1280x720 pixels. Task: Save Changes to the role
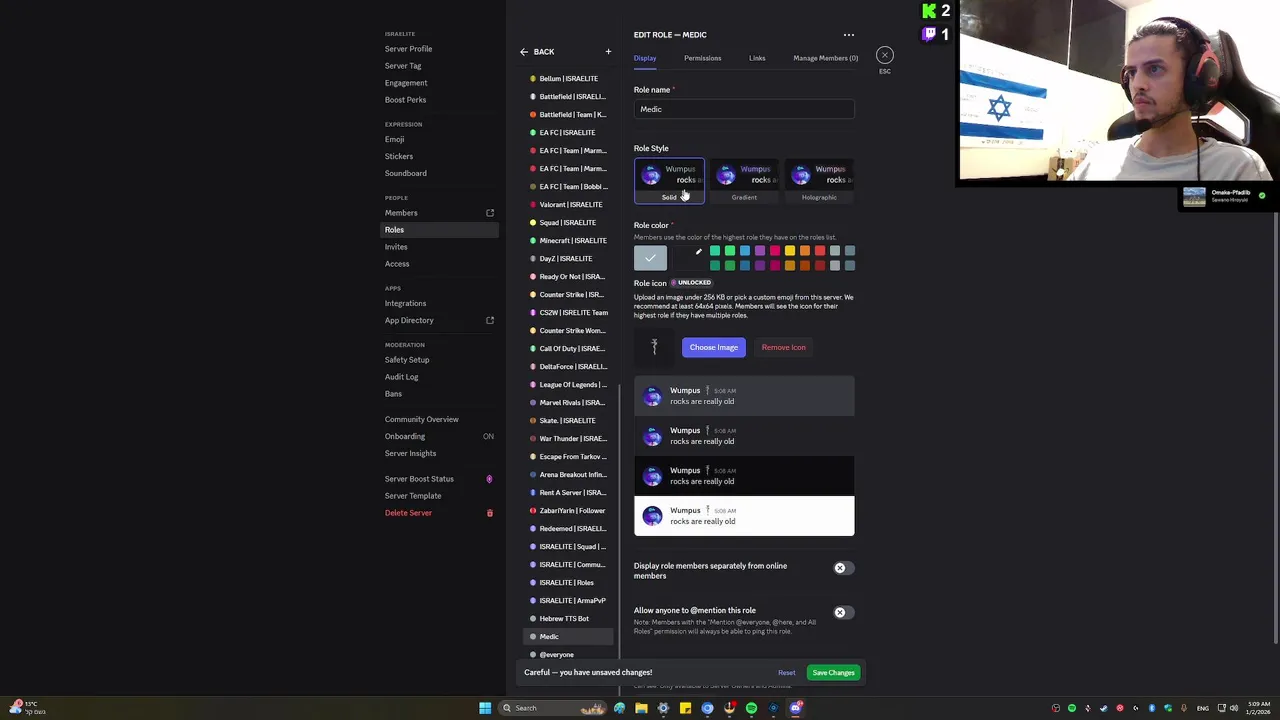[x=833, y=673]
